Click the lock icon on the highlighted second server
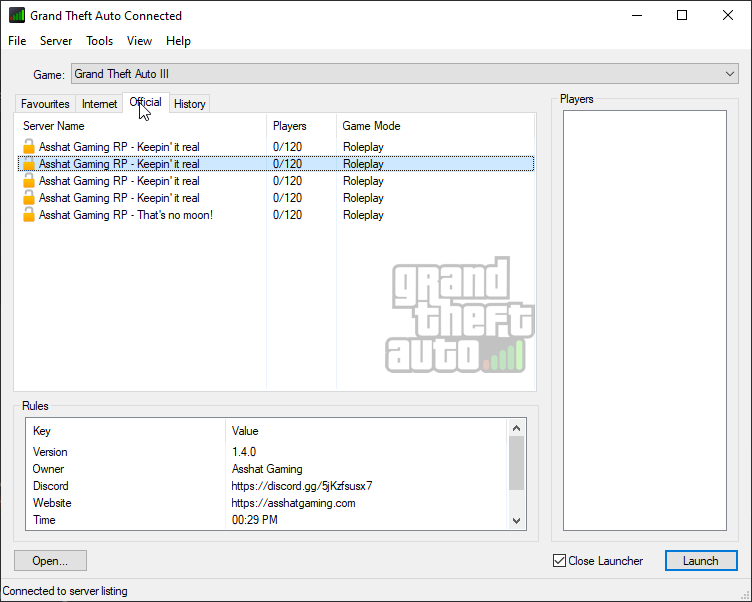This screenshot has height=602, width=752. pos(29,164)
